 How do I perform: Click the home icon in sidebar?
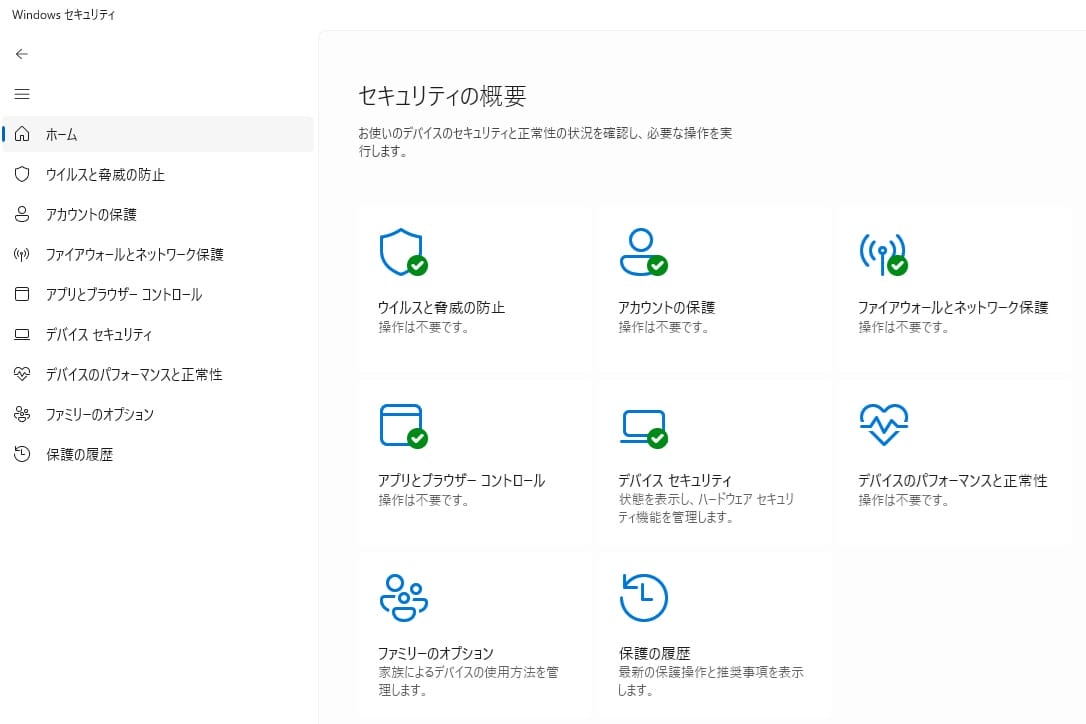pos(22,134)
